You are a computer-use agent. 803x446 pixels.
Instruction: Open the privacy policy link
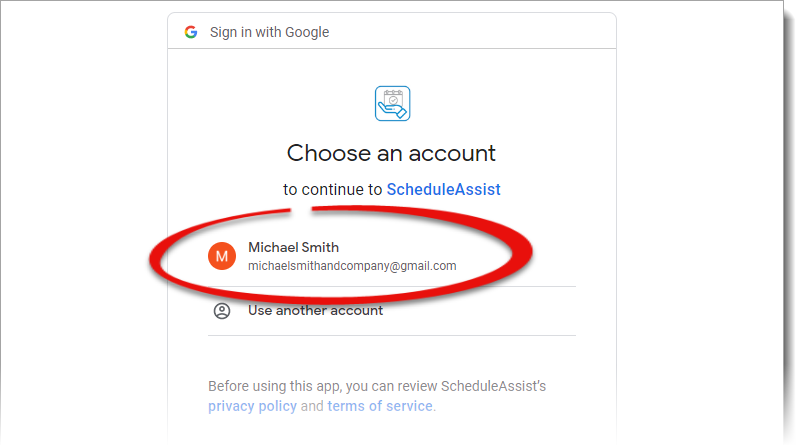tap(252, 406)
